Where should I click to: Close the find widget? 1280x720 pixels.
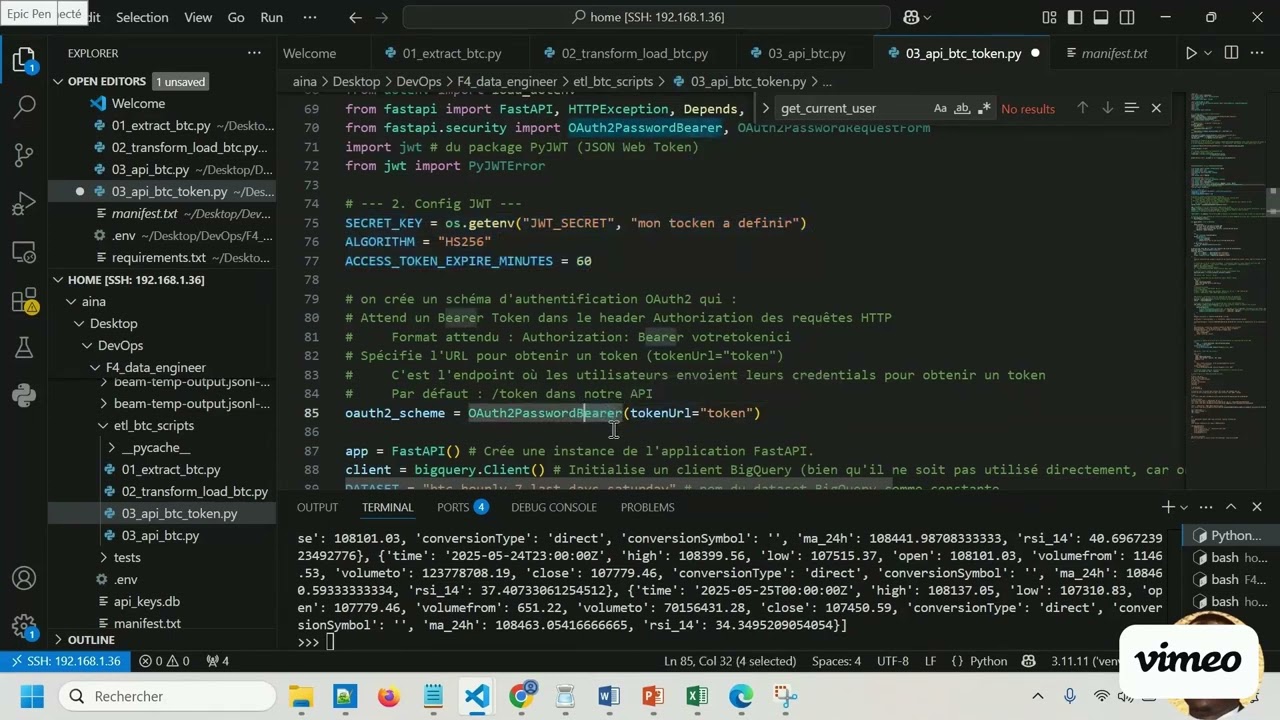click(1156, 108)
